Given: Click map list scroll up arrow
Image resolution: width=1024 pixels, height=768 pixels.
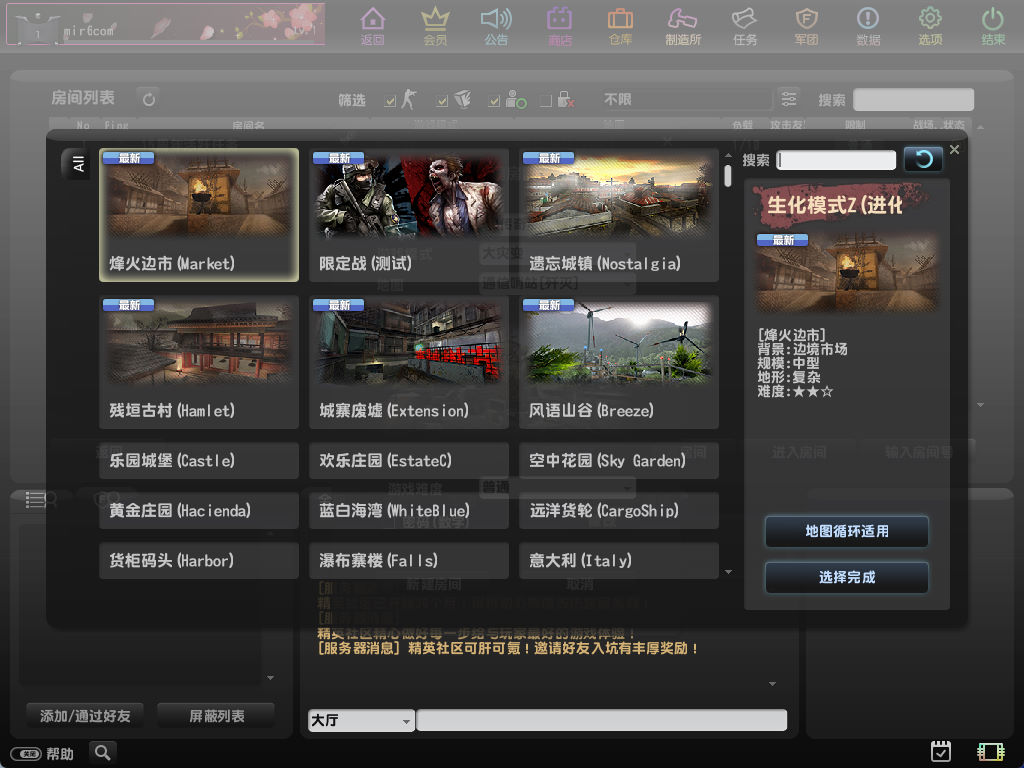Looking at the screenshot, I should point(728,155).
